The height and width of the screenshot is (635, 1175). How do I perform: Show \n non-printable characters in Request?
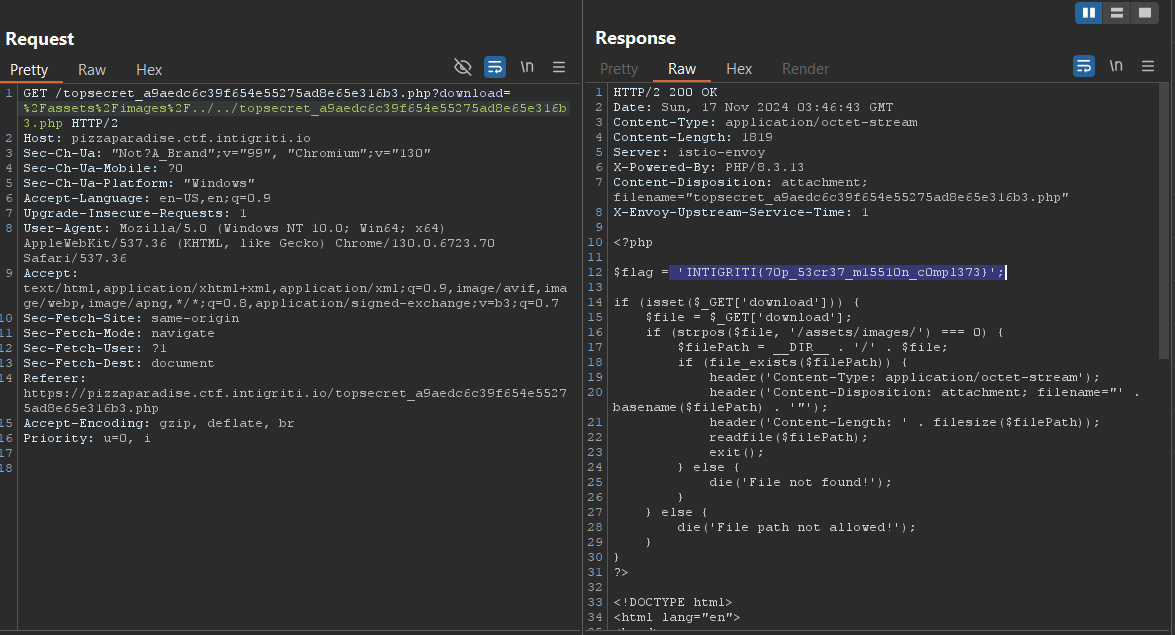527,67
